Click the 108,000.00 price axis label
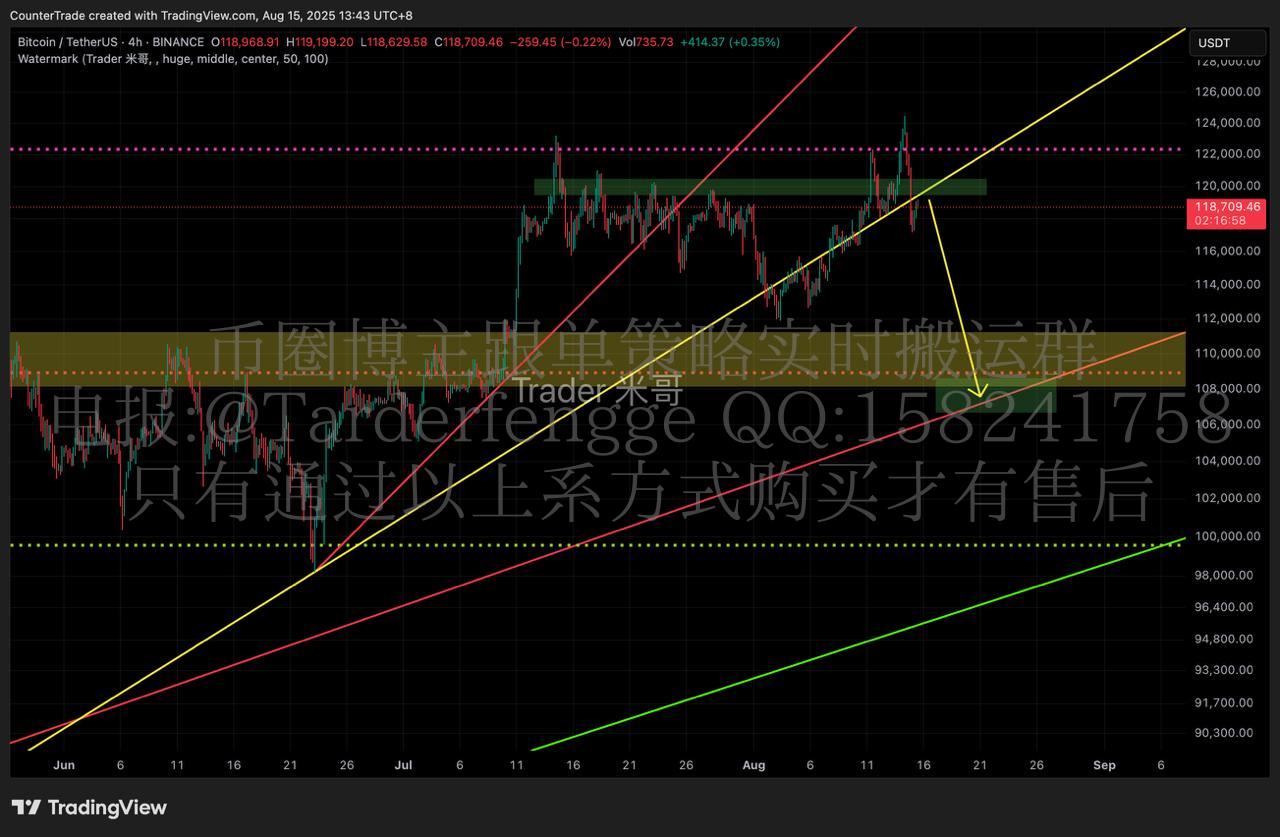This screenshot has height=837, width=1280. click(1228, 388)
